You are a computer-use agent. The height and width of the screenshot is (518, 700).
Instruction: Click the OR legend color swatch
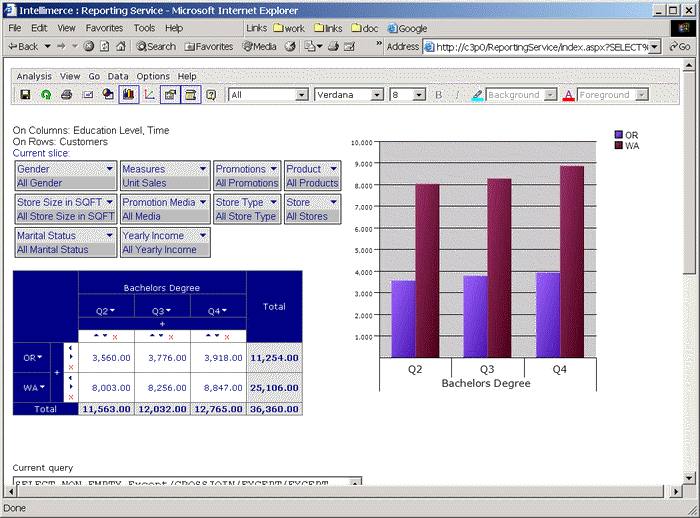[618, 134]
